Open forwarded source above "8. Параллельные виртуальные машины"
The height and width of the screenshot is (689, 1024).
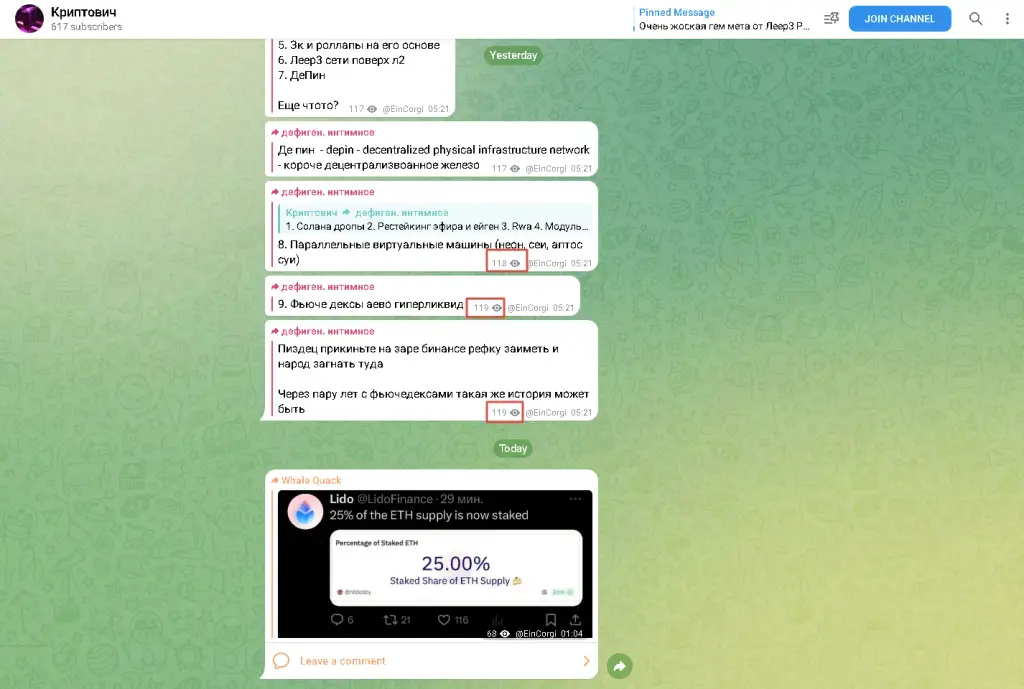(323, 192)
